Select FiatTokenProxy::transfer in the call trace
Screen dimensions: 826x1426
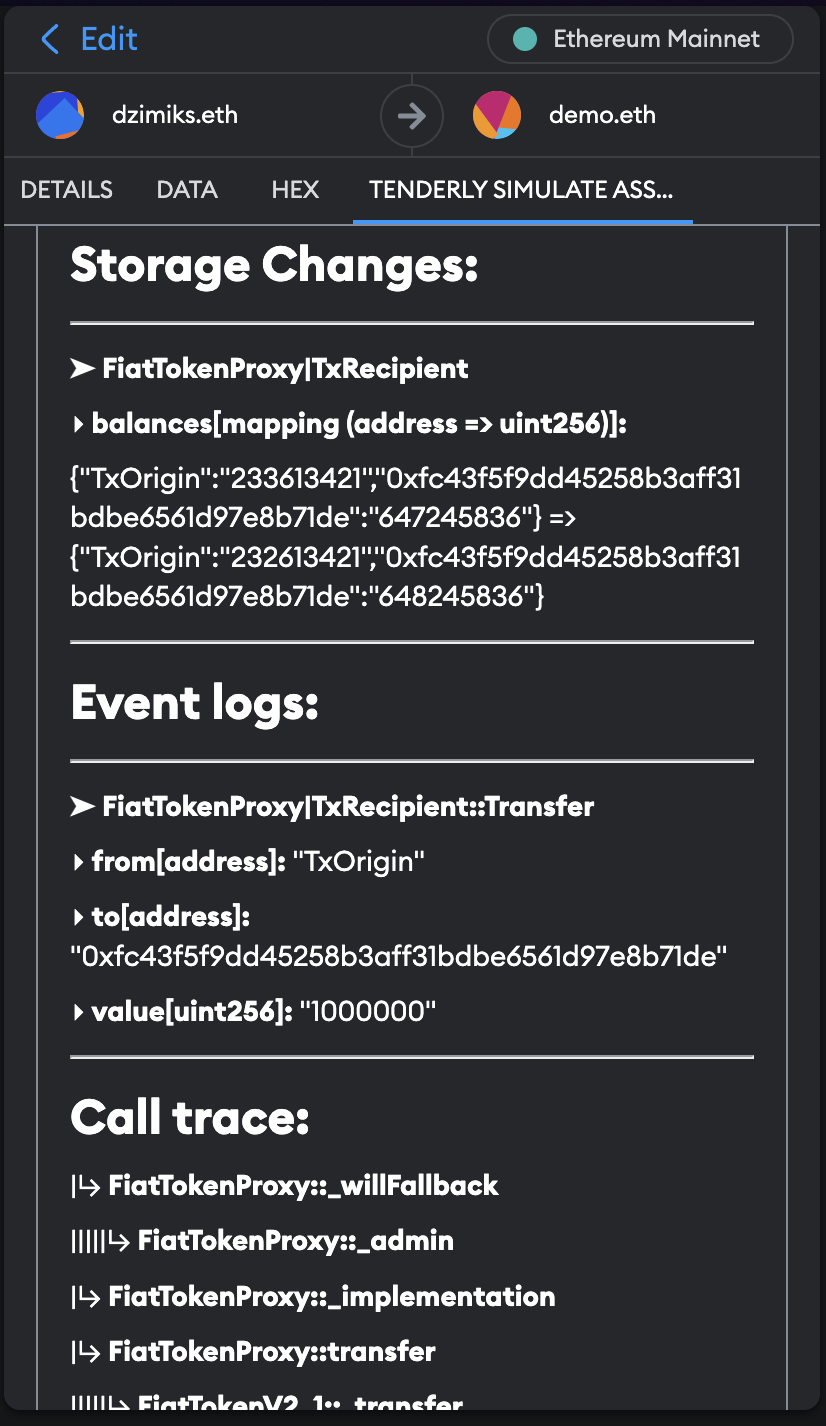click(x=270, y=1351)
